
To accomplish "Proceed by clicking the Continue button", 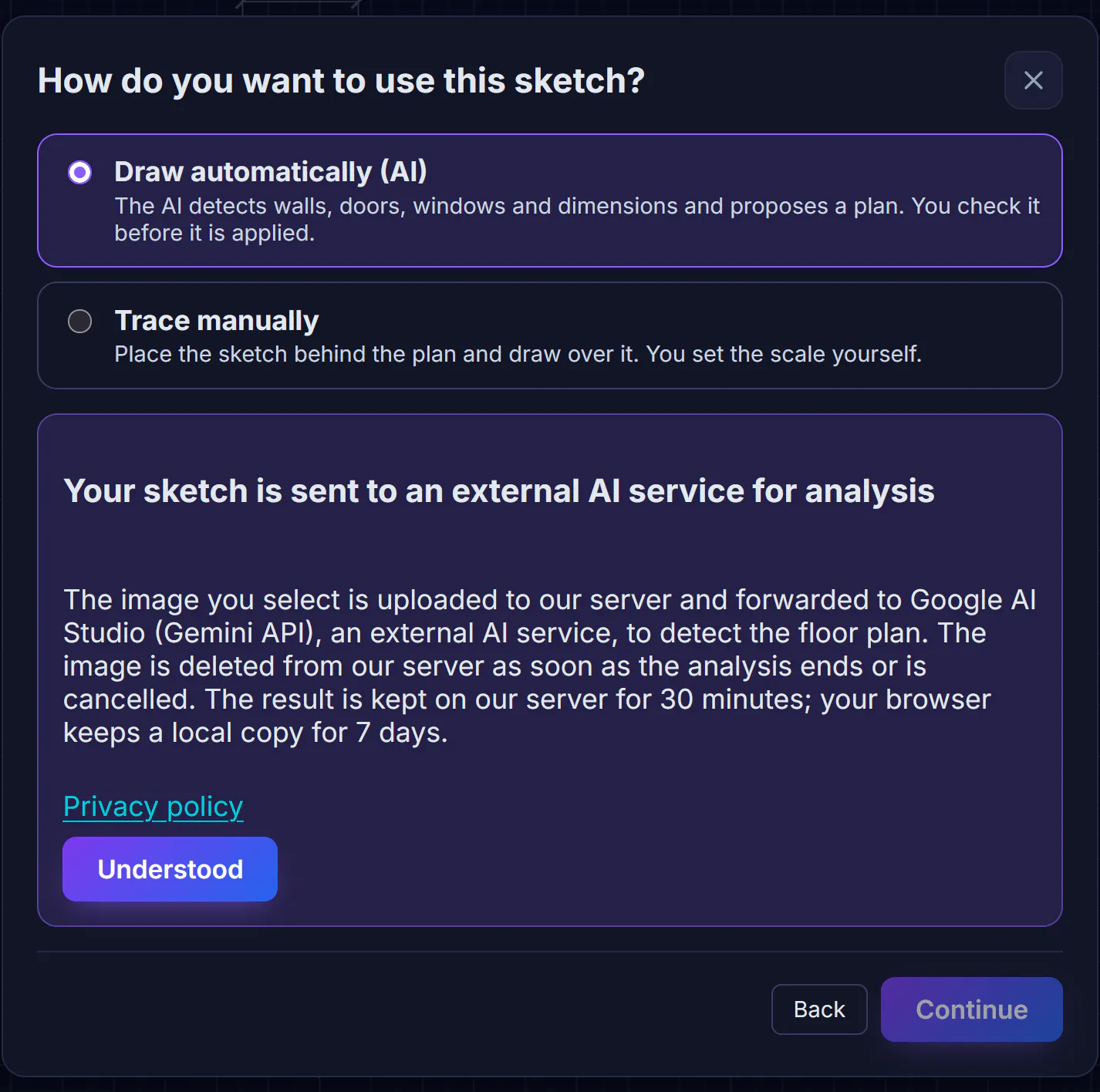I will [x=971, y=1009].
